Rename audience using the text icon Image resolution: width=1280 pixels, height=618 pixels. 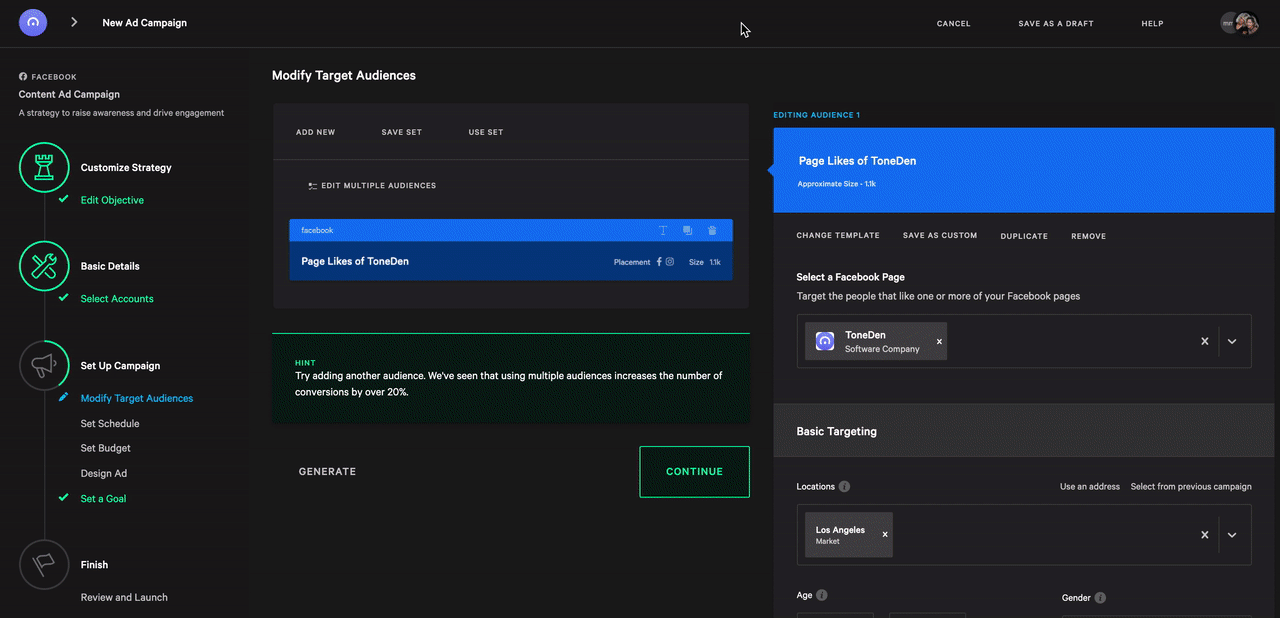click(663, 230)
